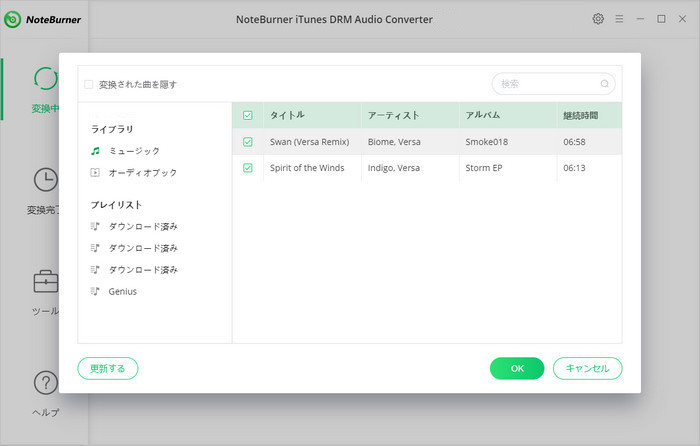Image resolution: width=700 pixels, height=446 pixels.
Task: Open the first ダウンロード済み playlist
Action: (143, 226)
